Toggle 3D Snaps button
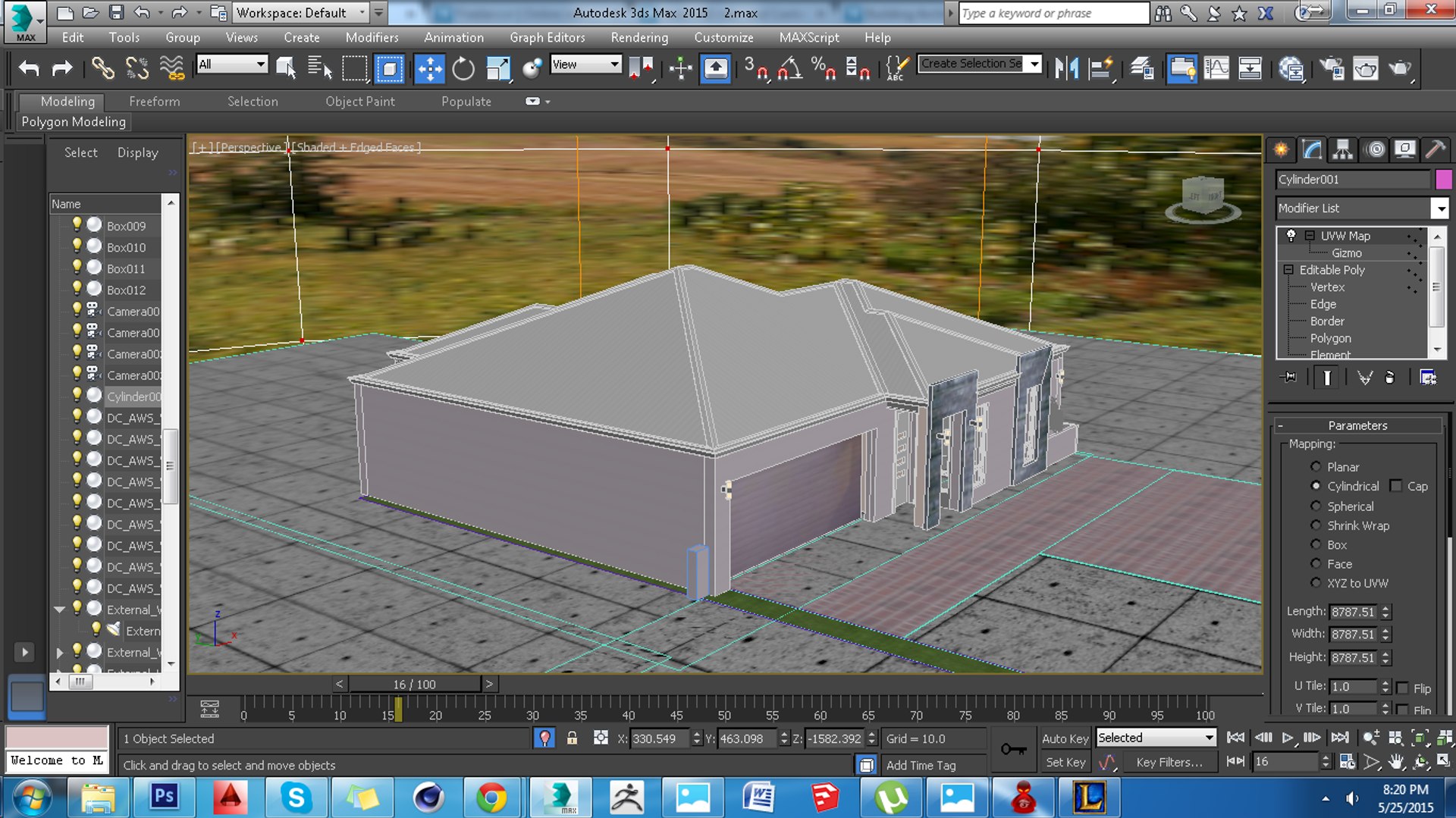This screenshot has height=818, width=1456. tap(755, 69)
